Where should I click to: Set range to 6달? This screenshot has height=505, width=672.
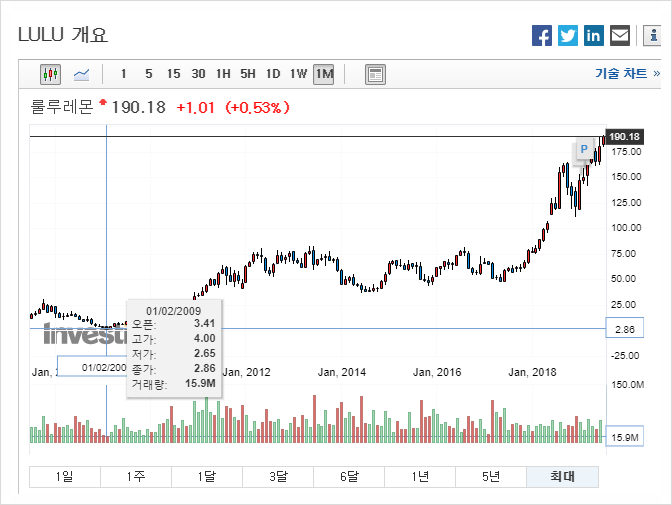tap(349, 477)
